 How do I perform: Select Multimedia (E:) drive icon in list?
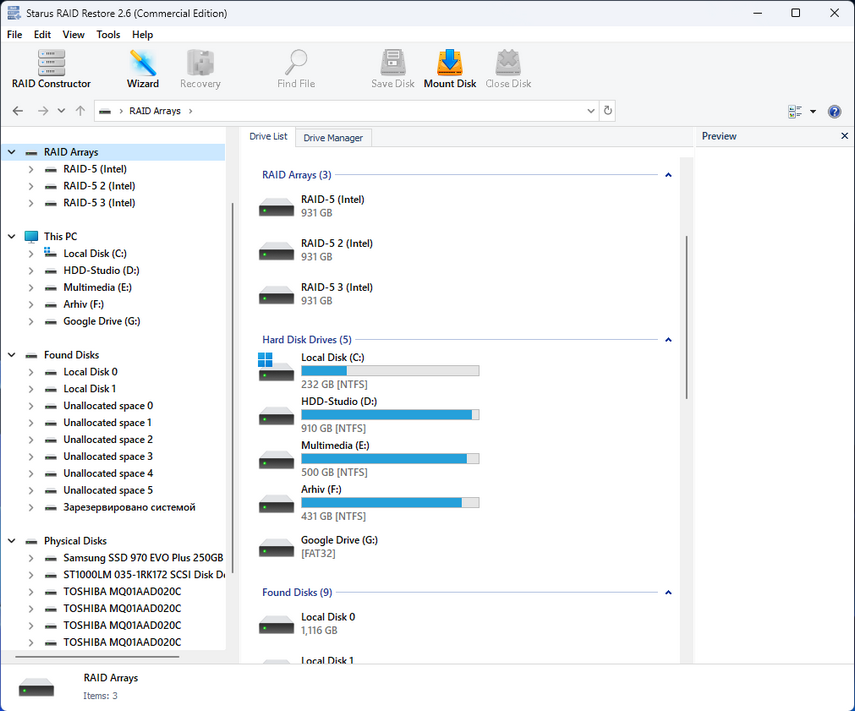pos(276,459)
